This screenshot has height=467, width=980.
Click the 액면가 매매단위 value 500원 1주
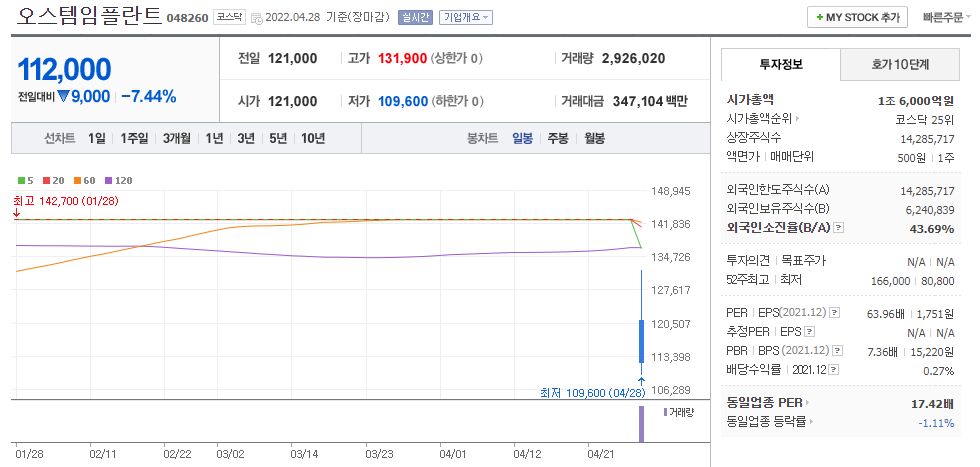click(926, 158)
